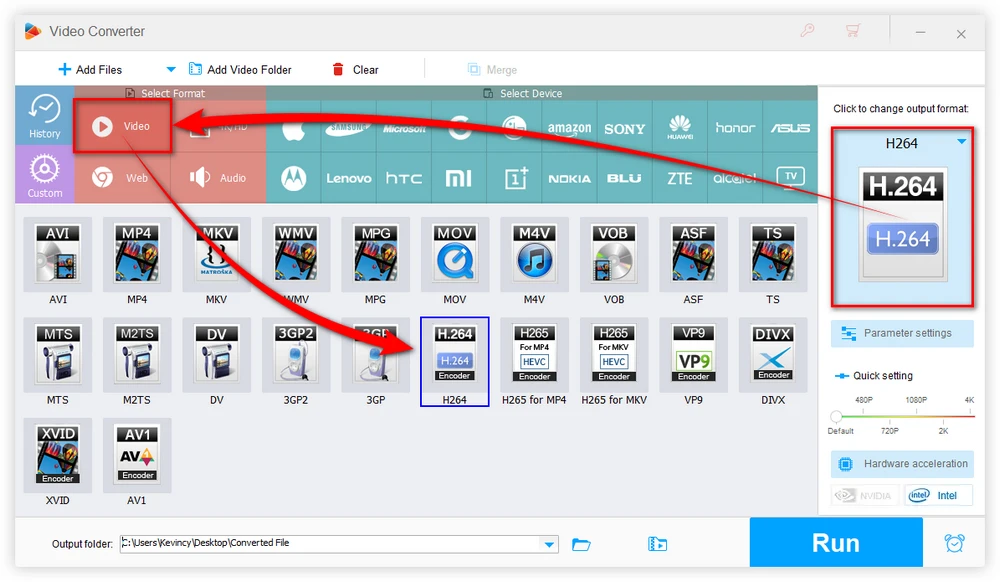Pick the MKV format icon

pos(216,254)
